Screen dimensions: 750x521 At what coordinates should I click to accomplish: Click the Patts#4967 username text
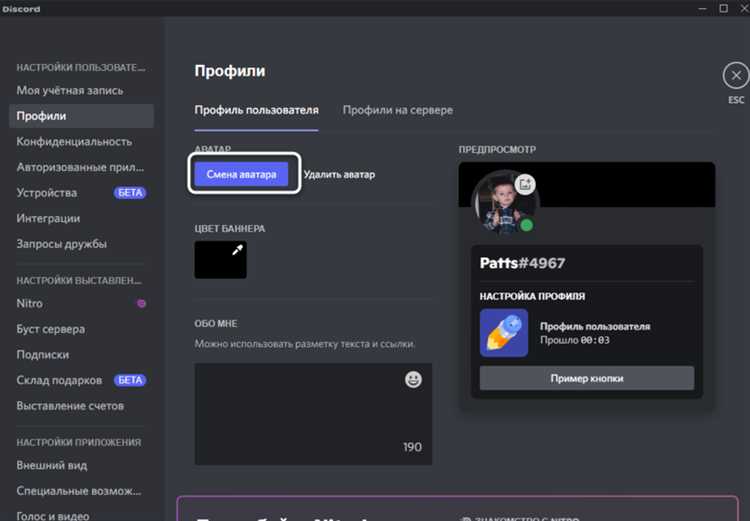coord(522,263)
